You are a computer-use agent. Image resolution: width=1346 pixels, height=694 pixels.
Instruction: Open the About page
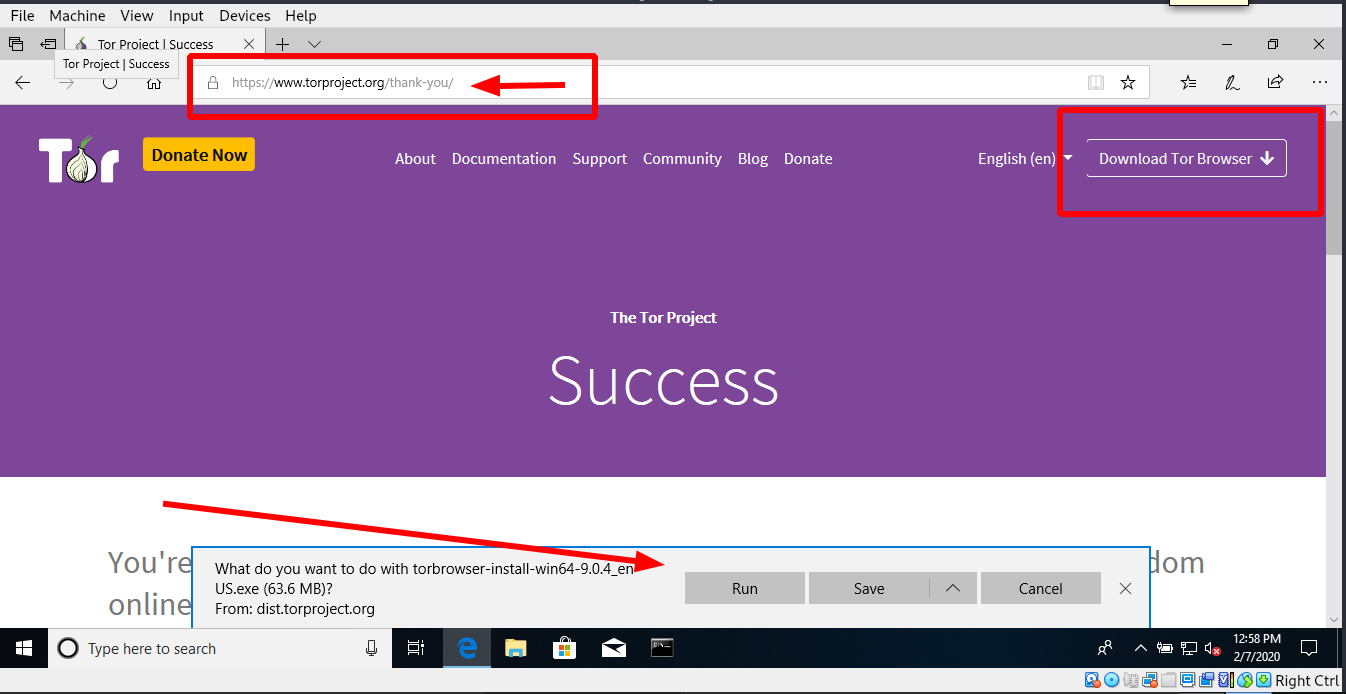415,159
